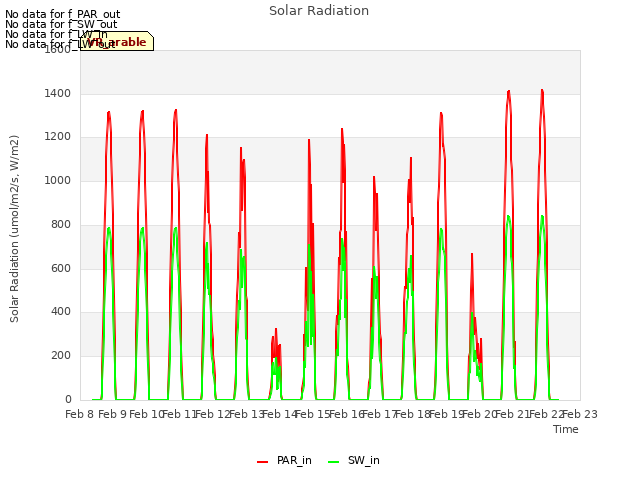Select the 200 y-axis tick label
Image resolution: width=640 pixels, height=480 pixels.
click(61, 356)
